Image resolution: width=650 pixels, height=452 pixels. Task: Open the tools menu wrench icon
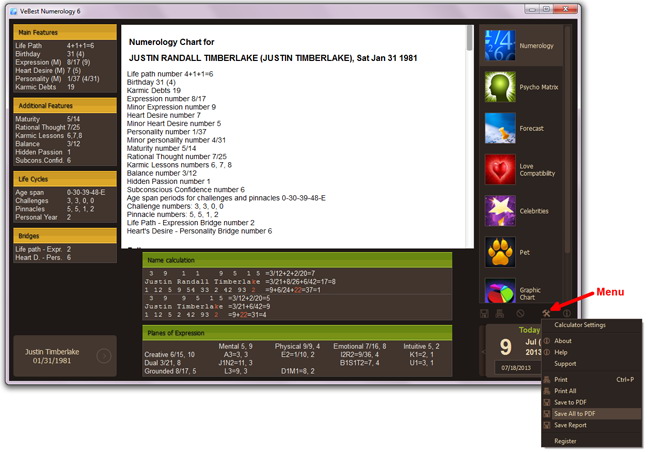click(546, 313)
